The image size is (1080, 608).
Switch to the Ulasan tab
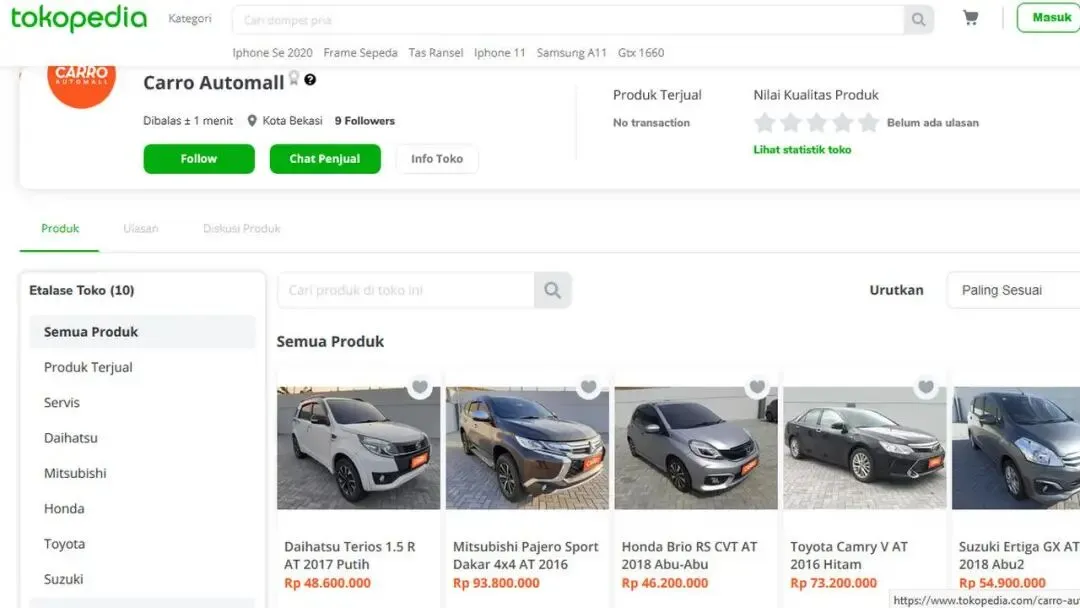point(141,228)
